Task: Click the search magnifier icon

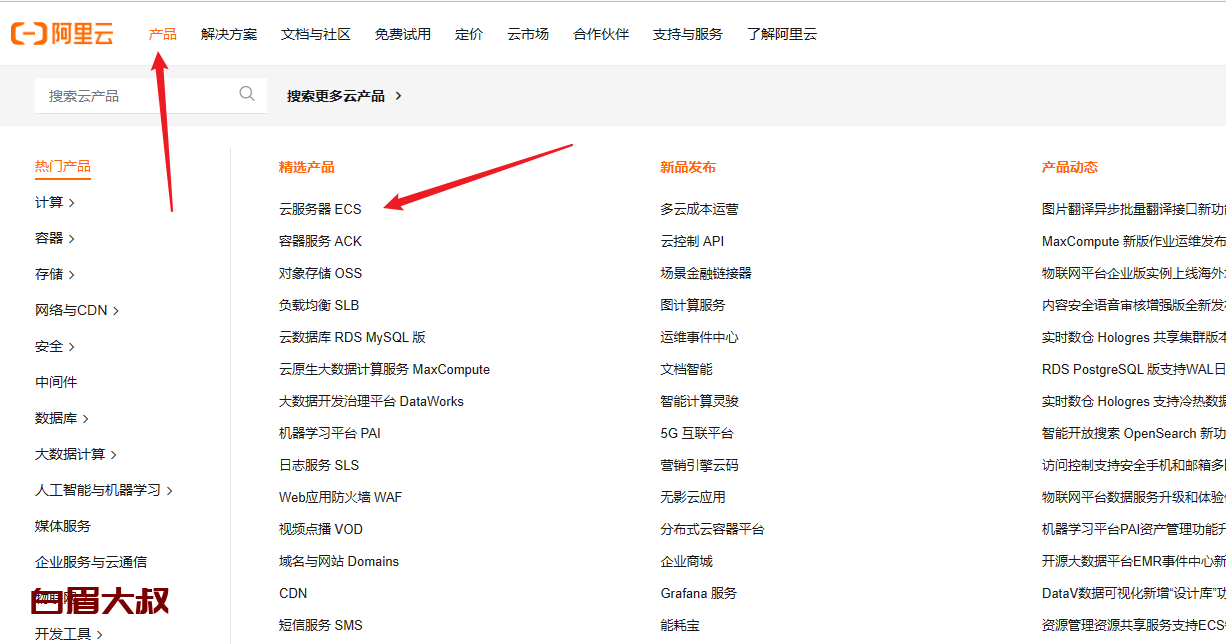Action: (247, 94)
